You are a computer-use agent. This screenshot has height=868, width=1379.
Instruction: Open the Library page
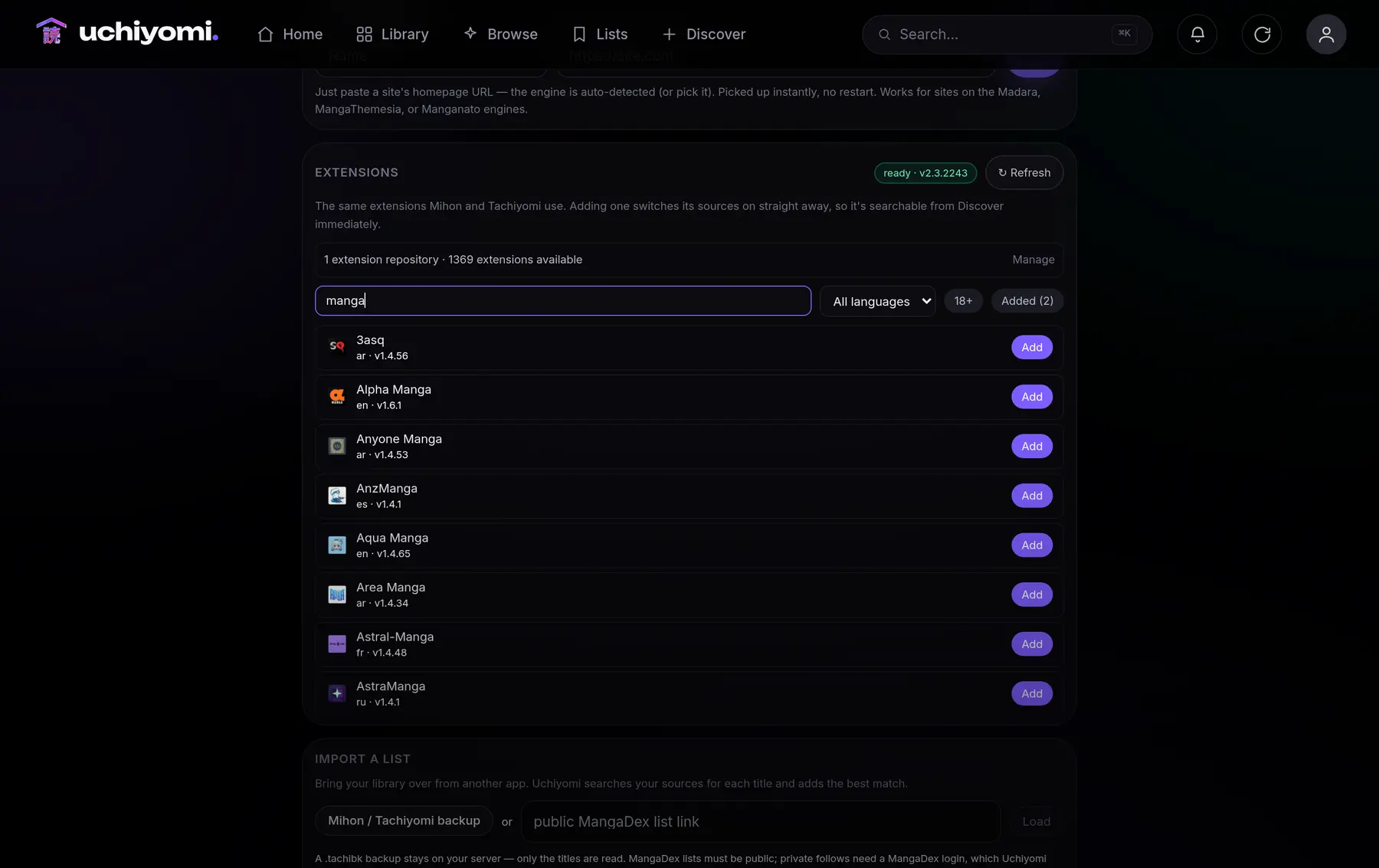[x=392, y=34]
